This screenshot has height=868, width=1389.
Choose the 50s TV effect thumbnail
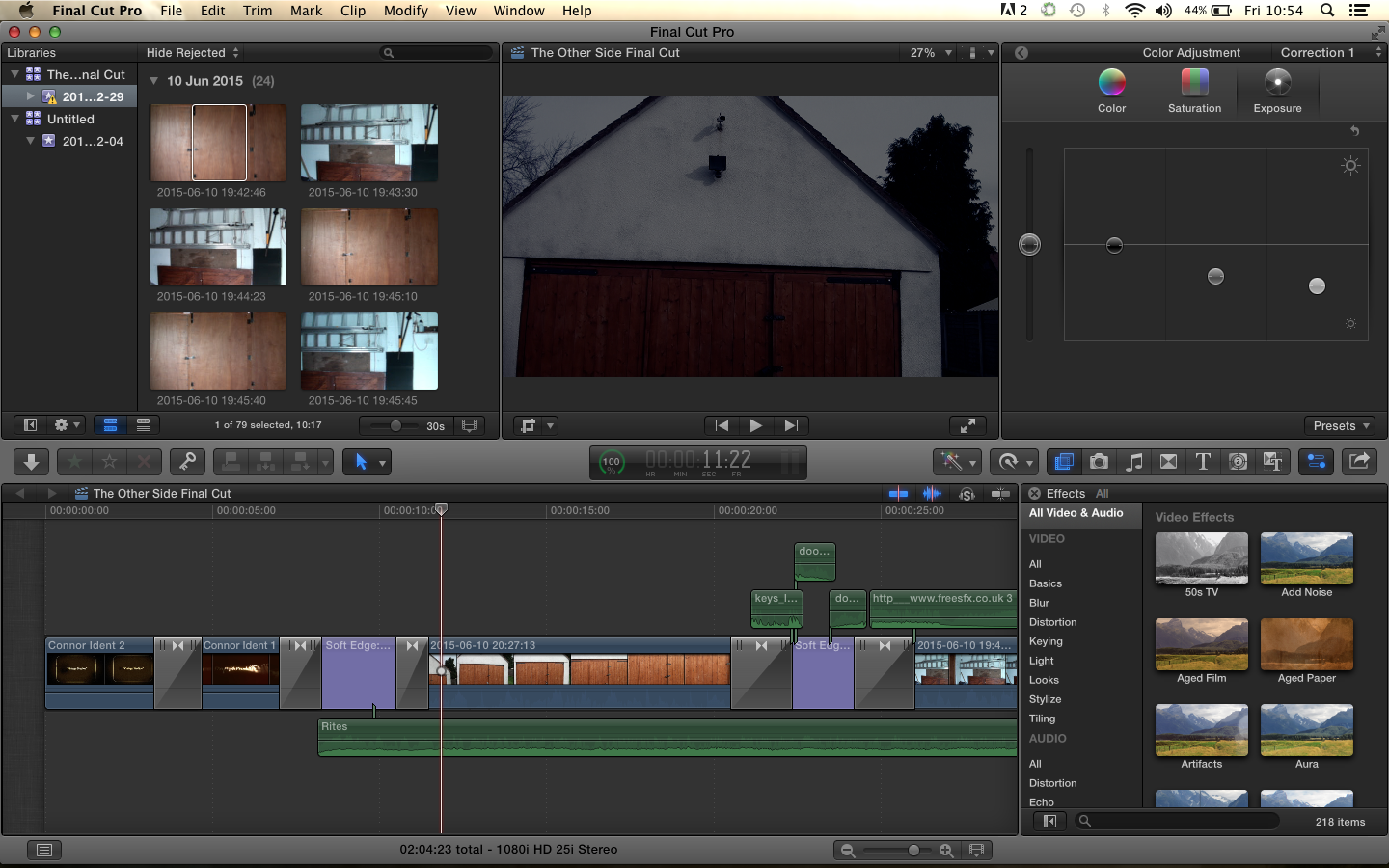coord(1201,558)
